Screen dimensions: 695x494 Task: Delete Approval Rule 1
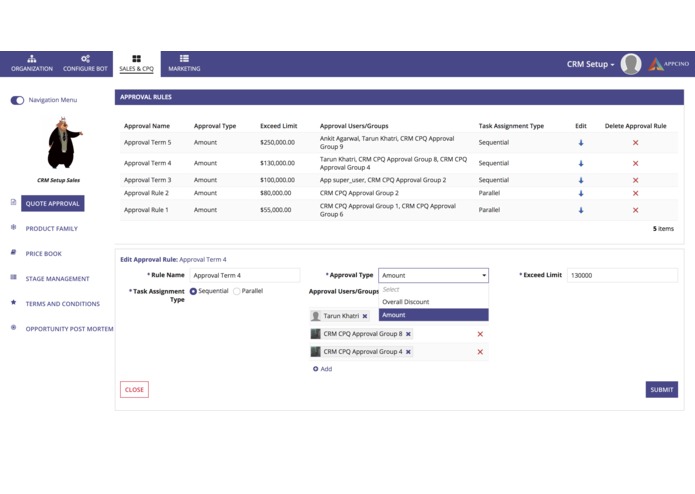click(x=635, y=210)
